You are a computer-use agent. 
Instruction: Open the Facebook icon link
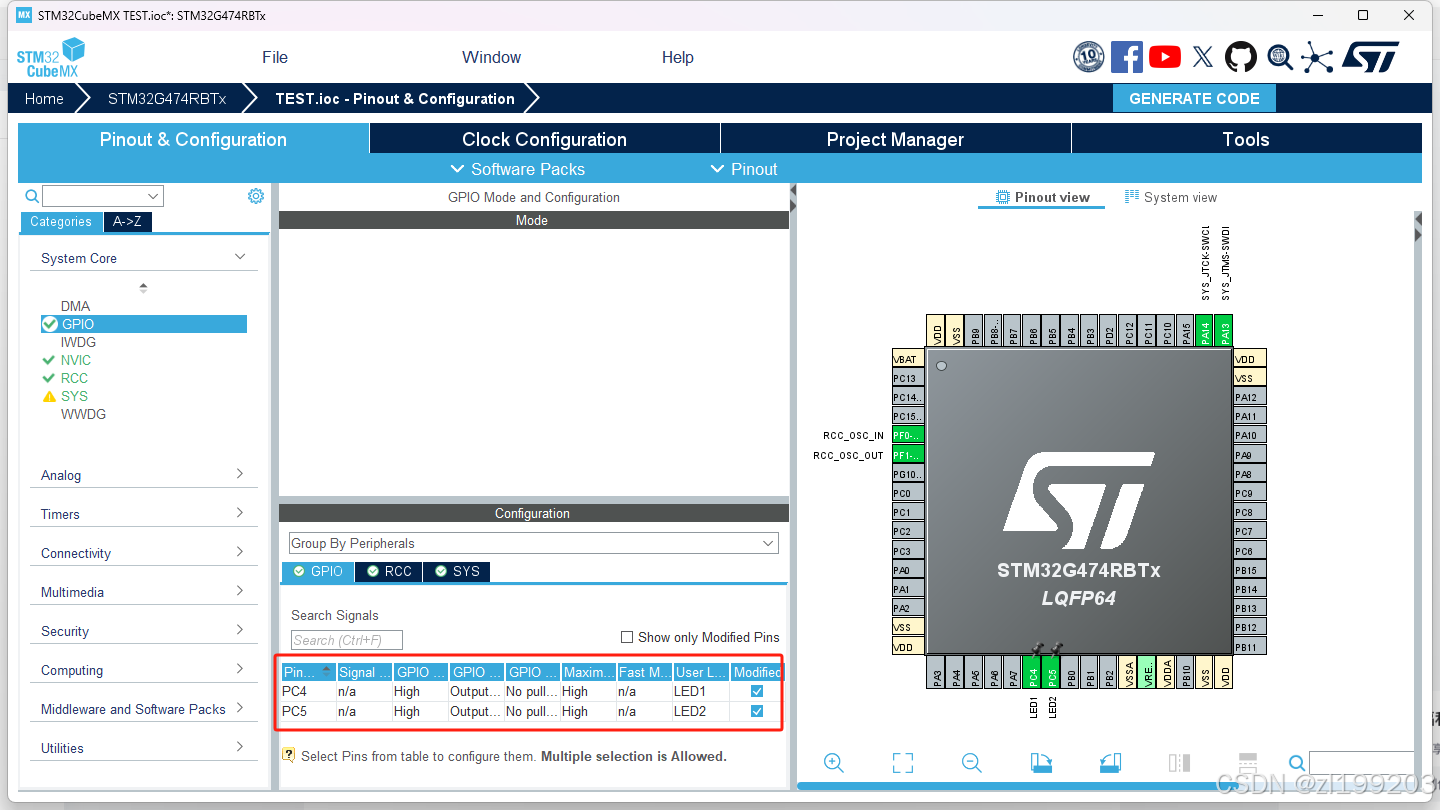click(1127, 57)
